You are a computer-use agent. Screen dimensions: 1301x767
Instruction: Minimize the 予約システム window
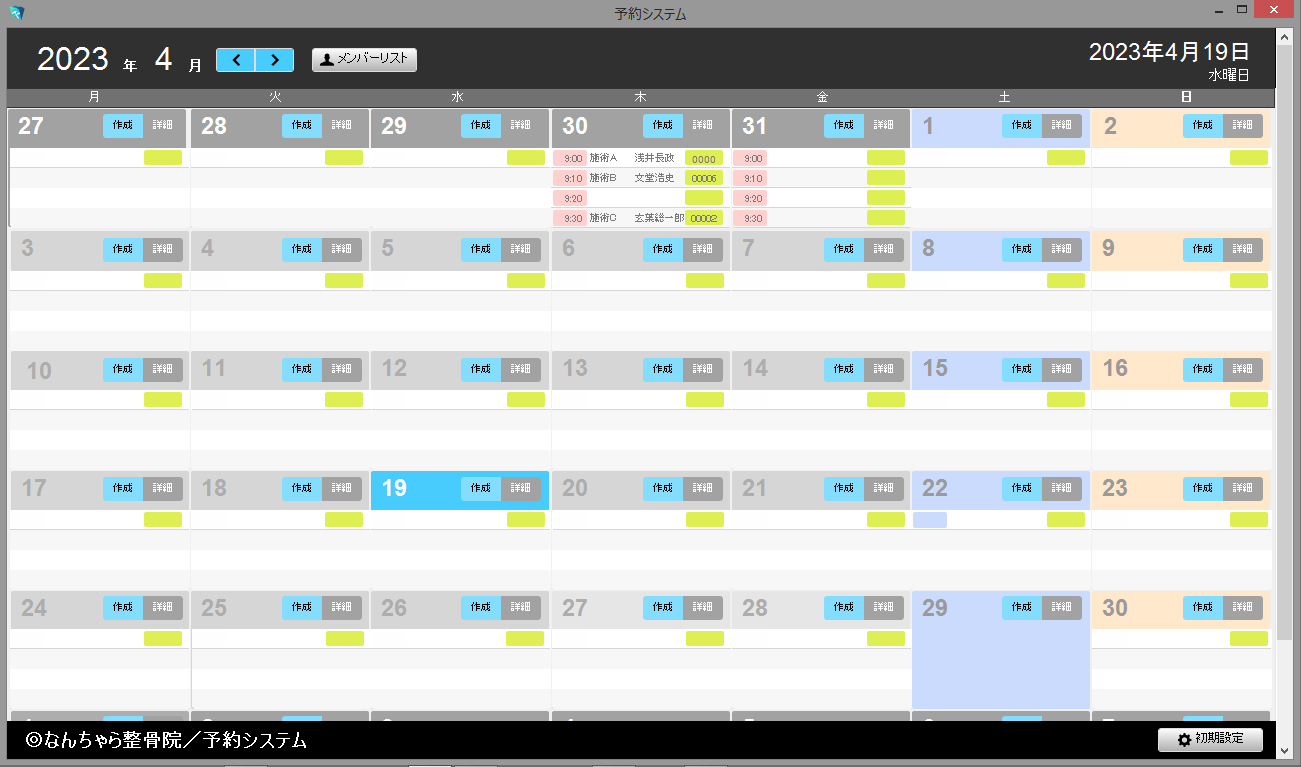point(1221,10)
